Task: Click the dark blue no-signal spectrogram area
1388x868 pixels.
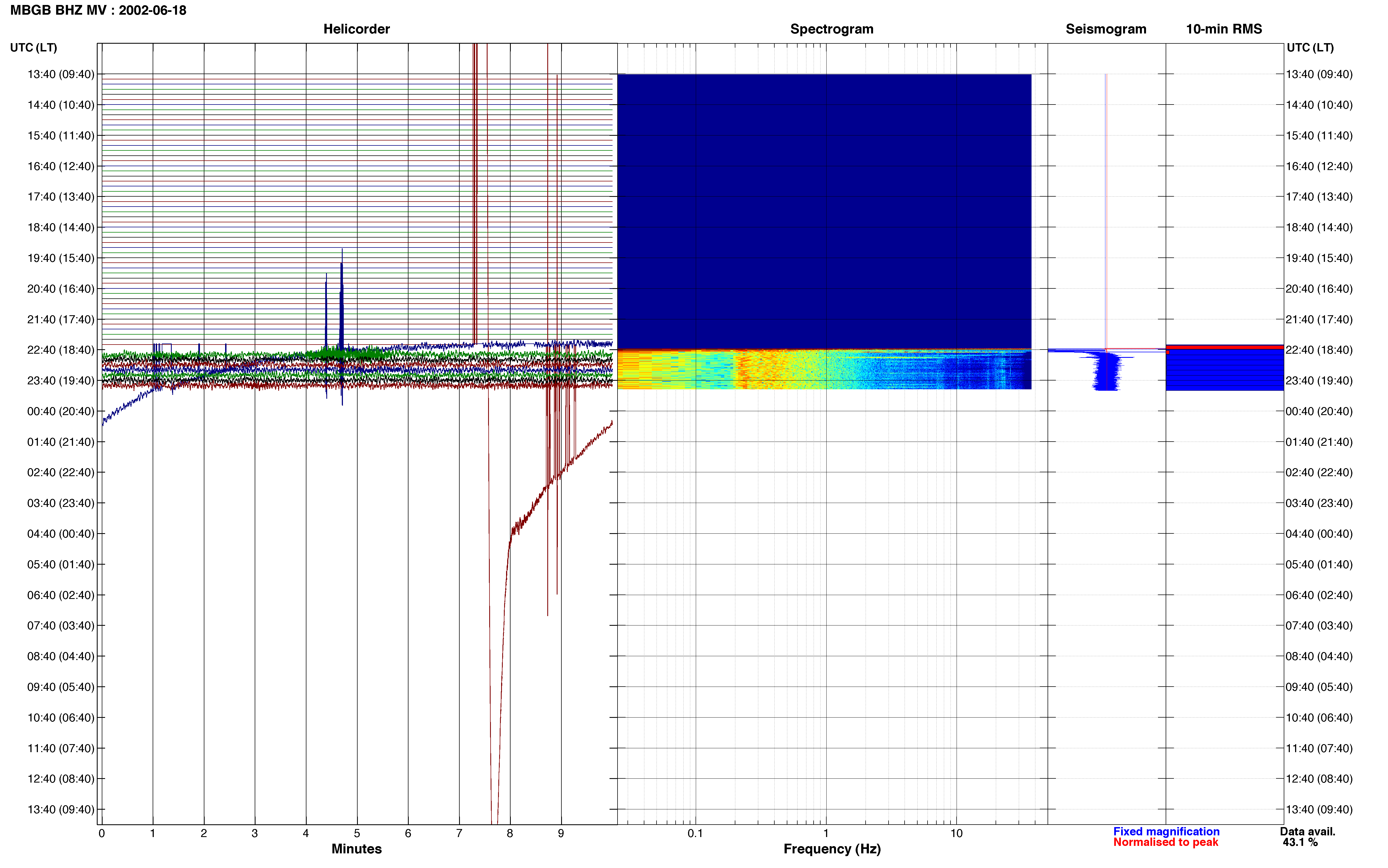Action: click(824, 211)
